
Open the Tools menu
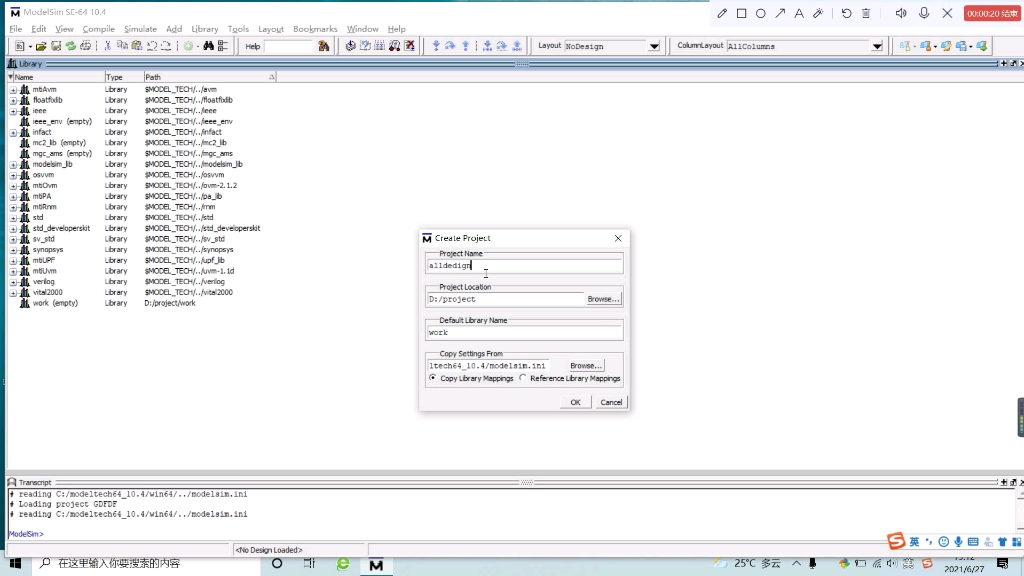[x=238, y=29]
